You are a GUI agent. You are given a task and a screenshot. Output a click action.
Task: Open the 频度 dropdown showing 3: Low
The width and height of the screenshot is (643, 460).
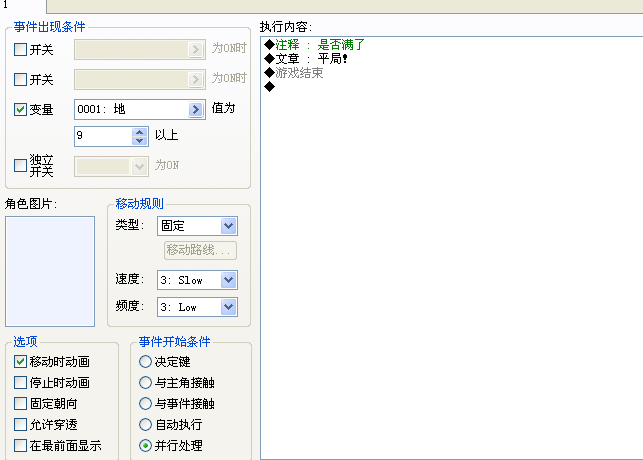[x=197, y=307]
